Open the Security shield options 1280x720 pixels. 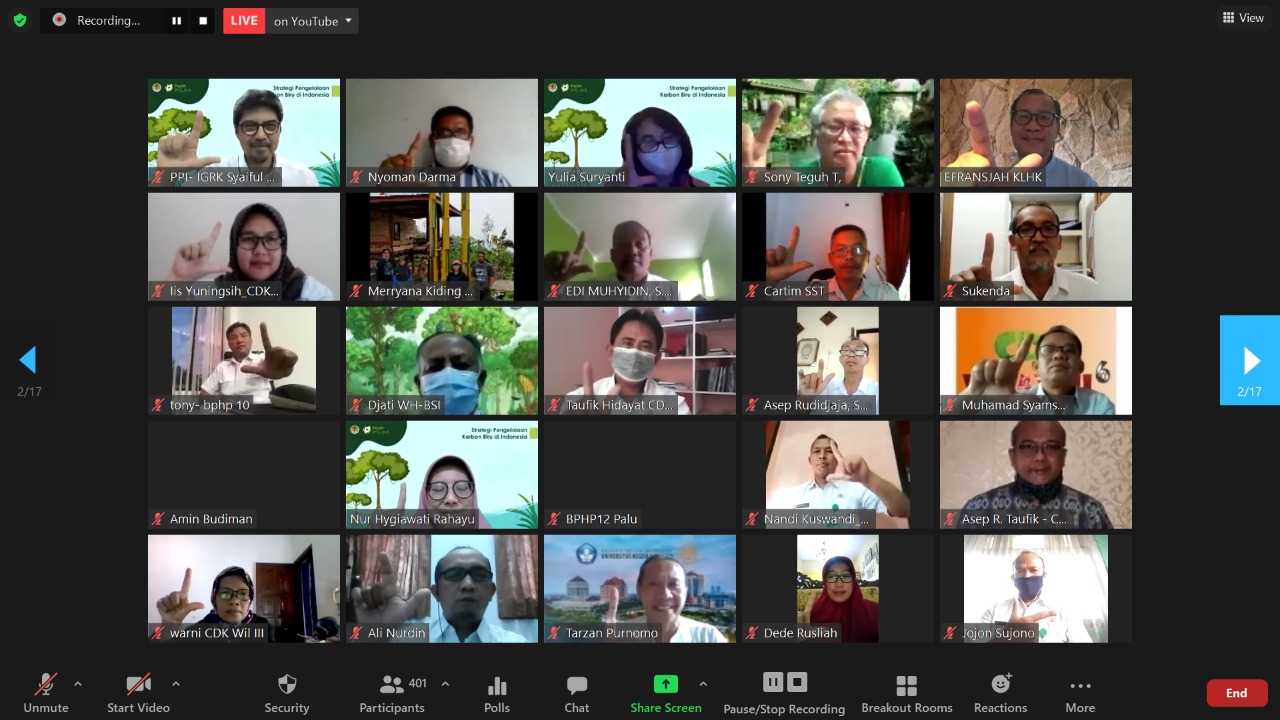tap(287, 692)
